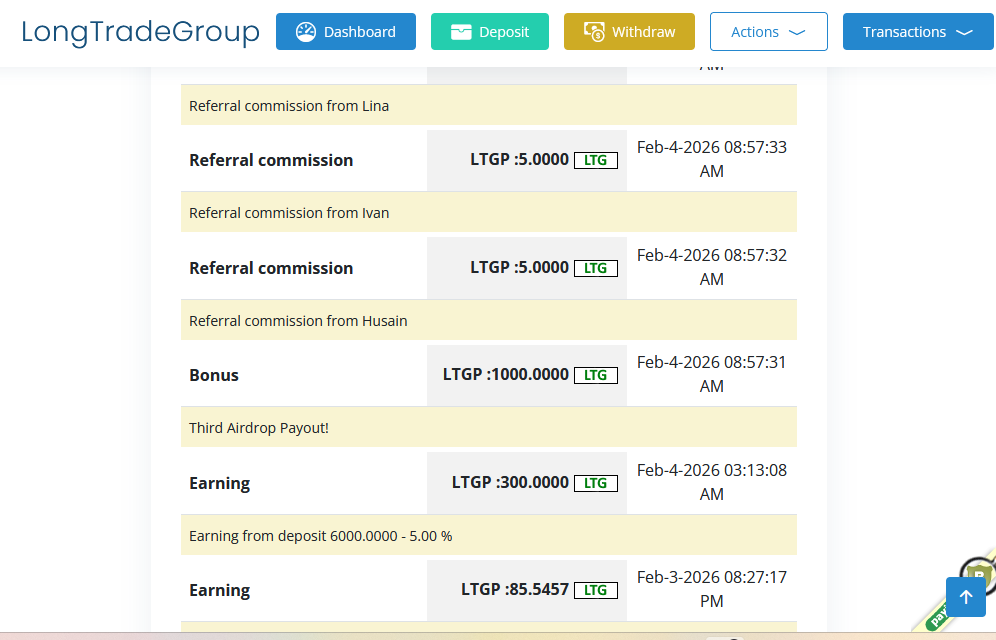Click the Dashboard speedometer icon
This screenshot has width=996, height=640.
(x=306, y=32)
